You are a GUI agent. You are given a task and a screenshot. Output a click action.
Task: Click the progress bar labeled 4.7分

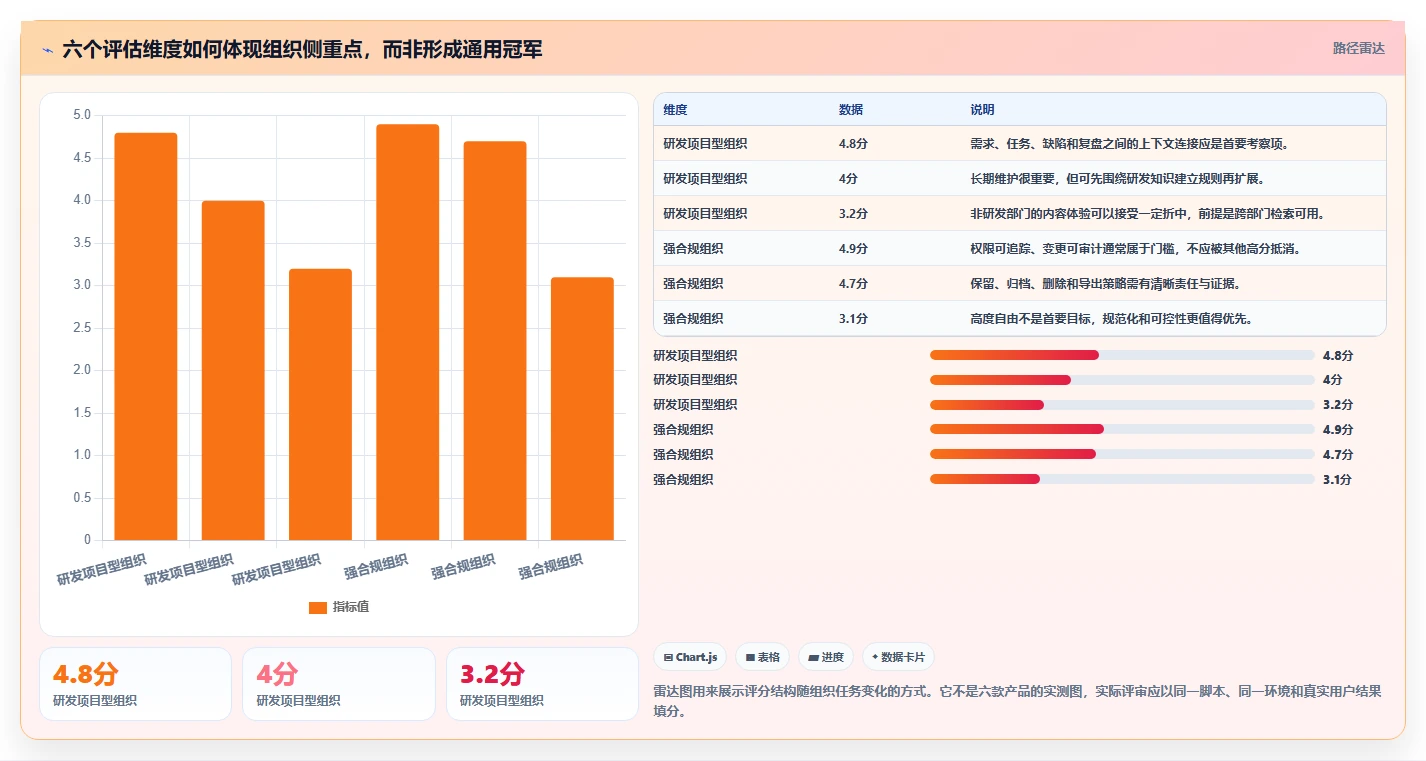click(1122, 454)
